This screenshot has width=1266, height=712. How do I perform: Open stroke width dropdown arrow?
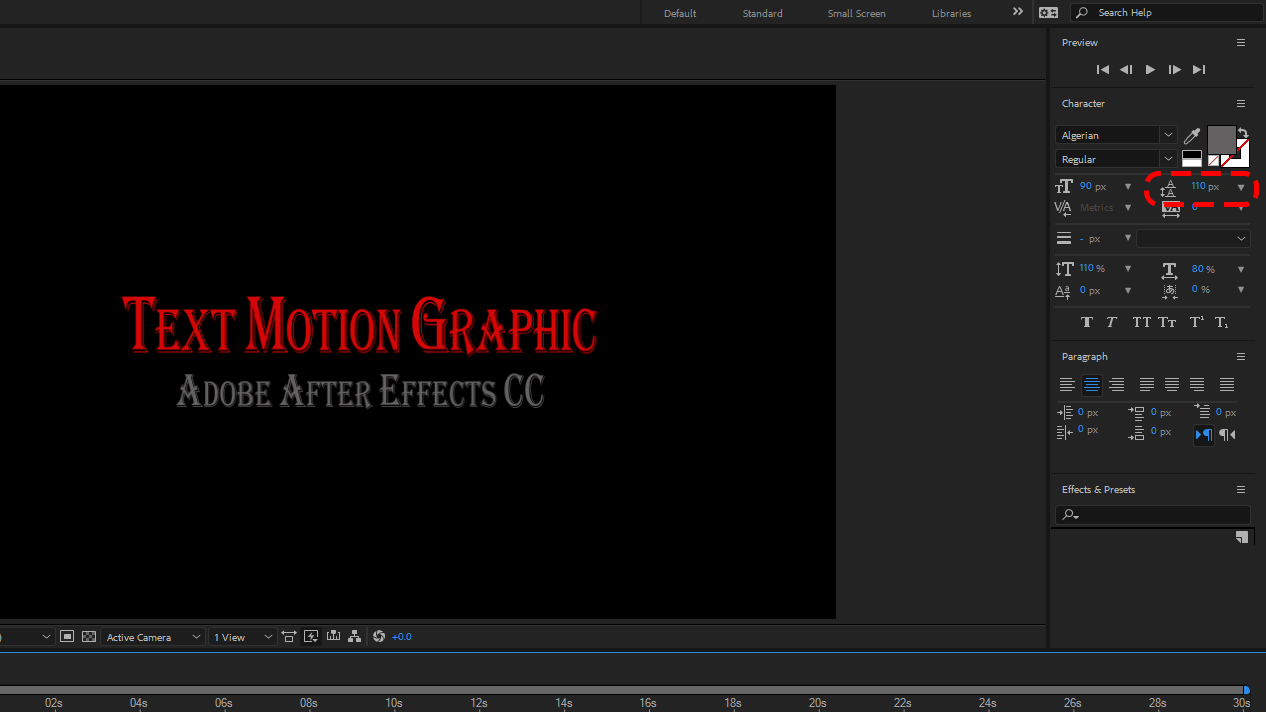tap(1128, 238)
